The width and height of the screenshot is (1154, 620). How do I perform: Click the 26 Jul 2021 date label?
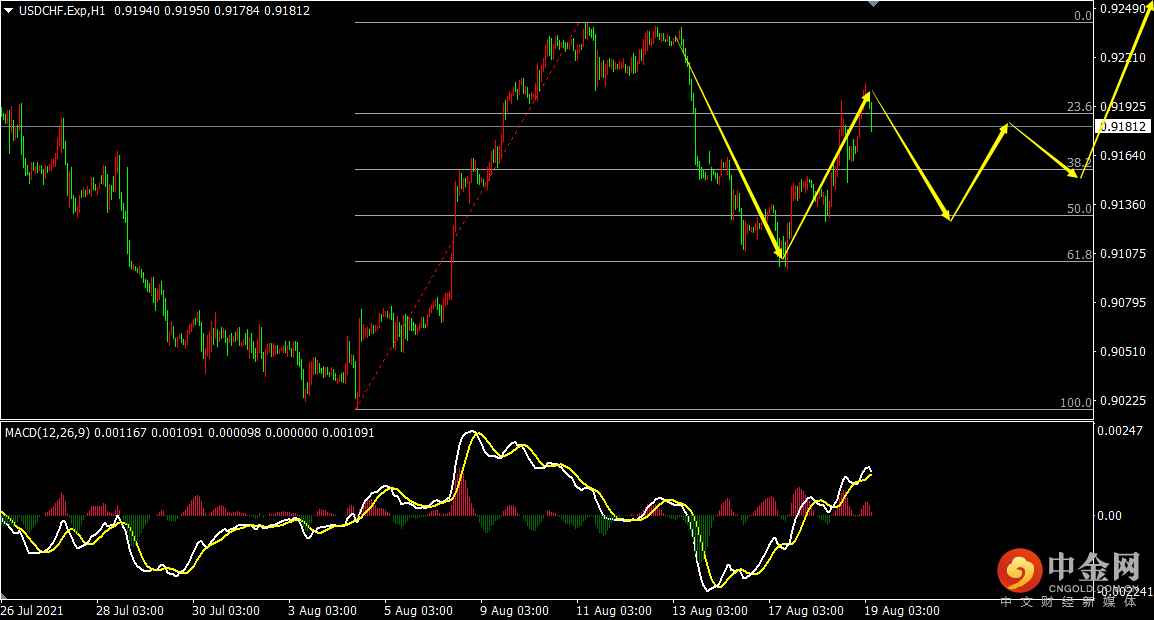[32, 611]
